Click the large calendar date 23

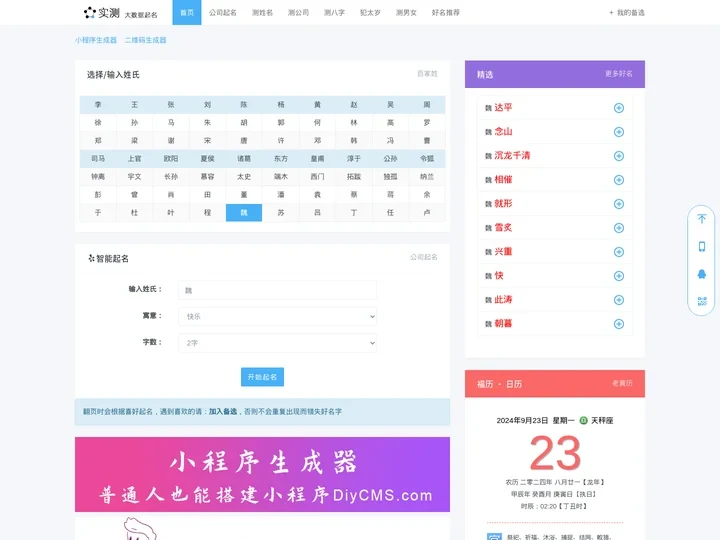click(555, 453)
